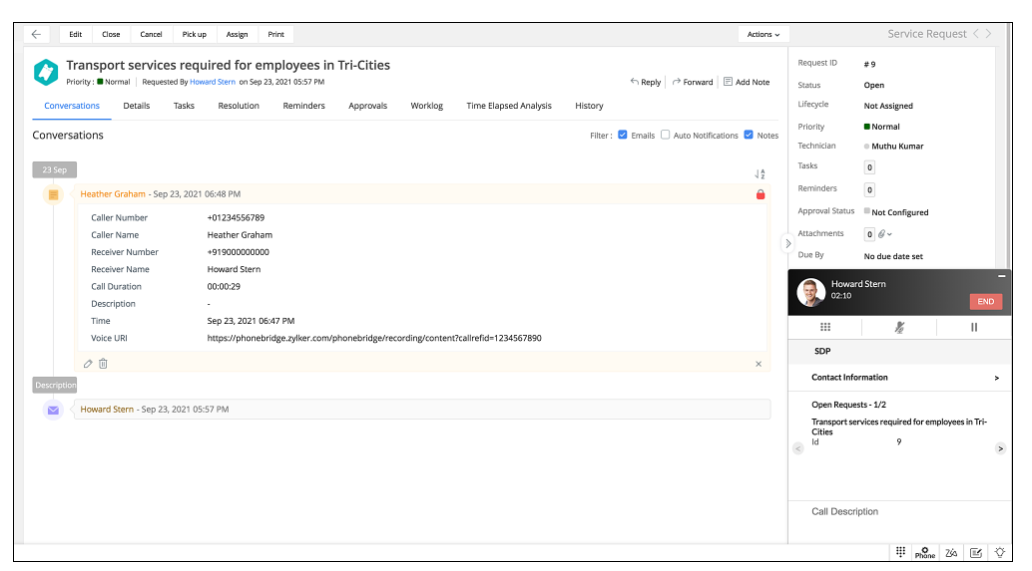Switch to the Conversations tab
Viewport: 1032px width, 571px height.
pos(72,106)
